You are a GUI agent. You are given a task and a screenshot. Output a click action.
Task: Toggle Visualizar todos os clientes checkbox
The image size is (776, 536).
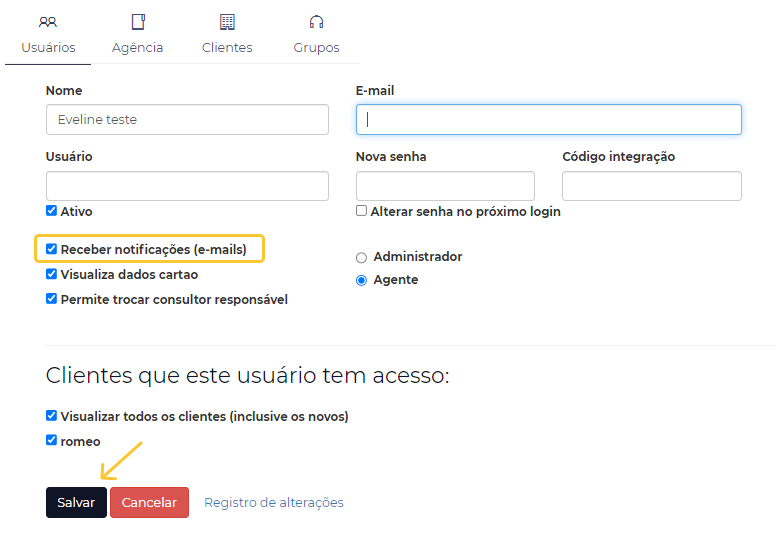(51, 416)
